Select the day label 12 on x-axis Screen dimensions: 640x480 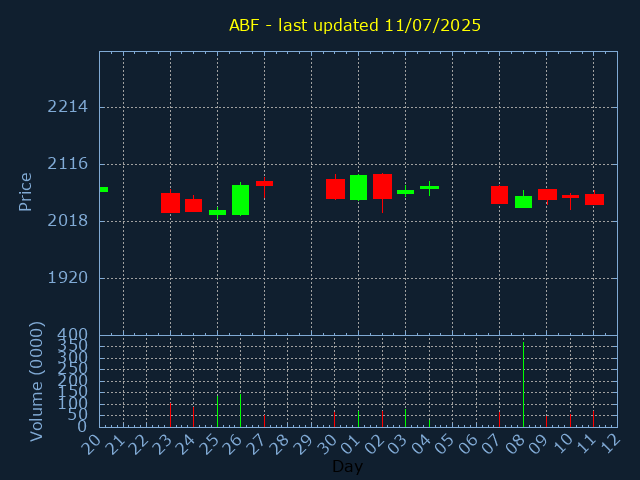pos(609,444)
